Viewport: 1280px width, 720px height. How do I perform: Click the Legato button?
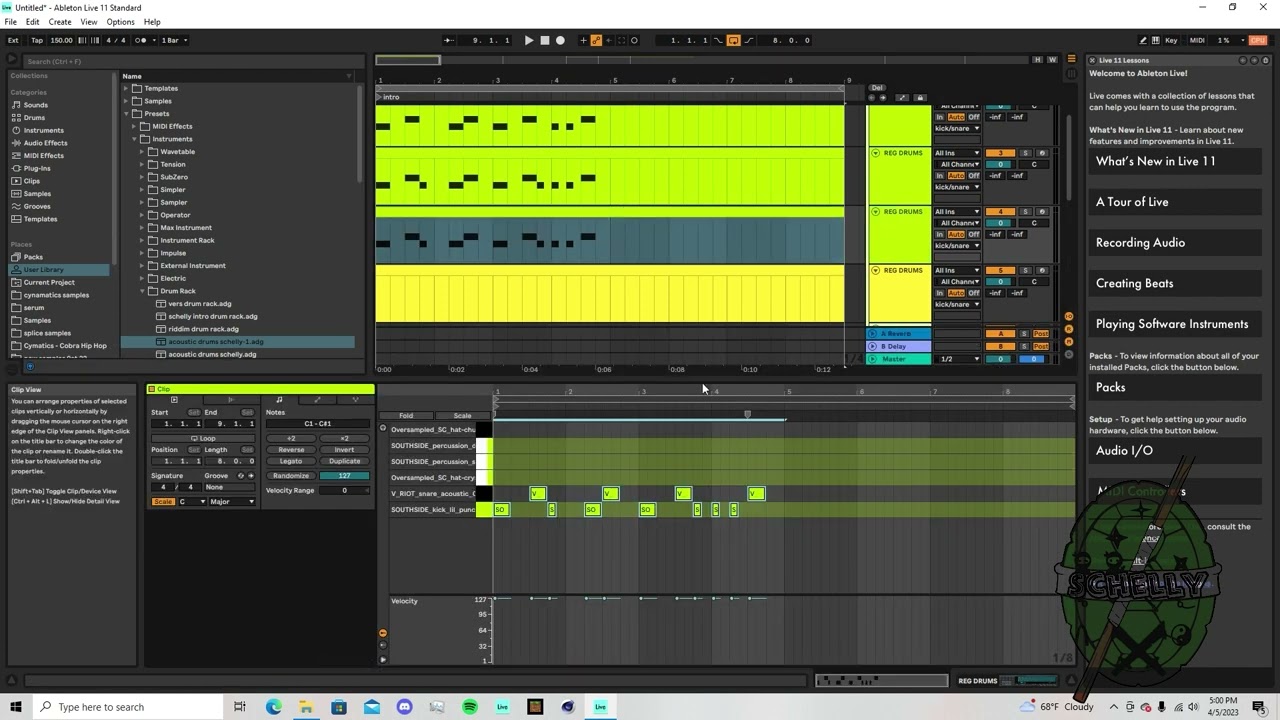[291, 461]
